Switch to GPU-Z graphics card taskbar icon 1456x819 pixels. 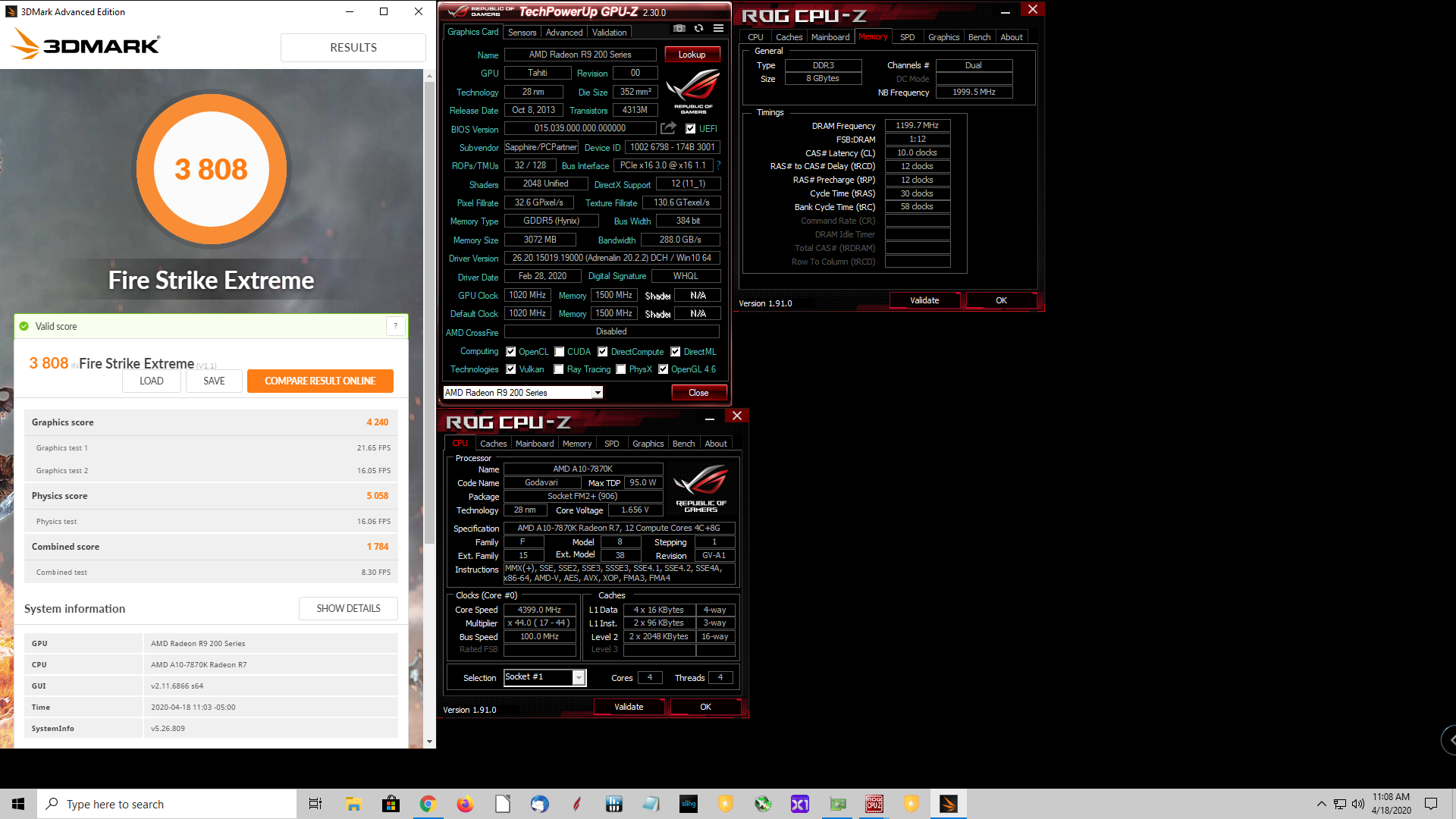click(837, 804)
